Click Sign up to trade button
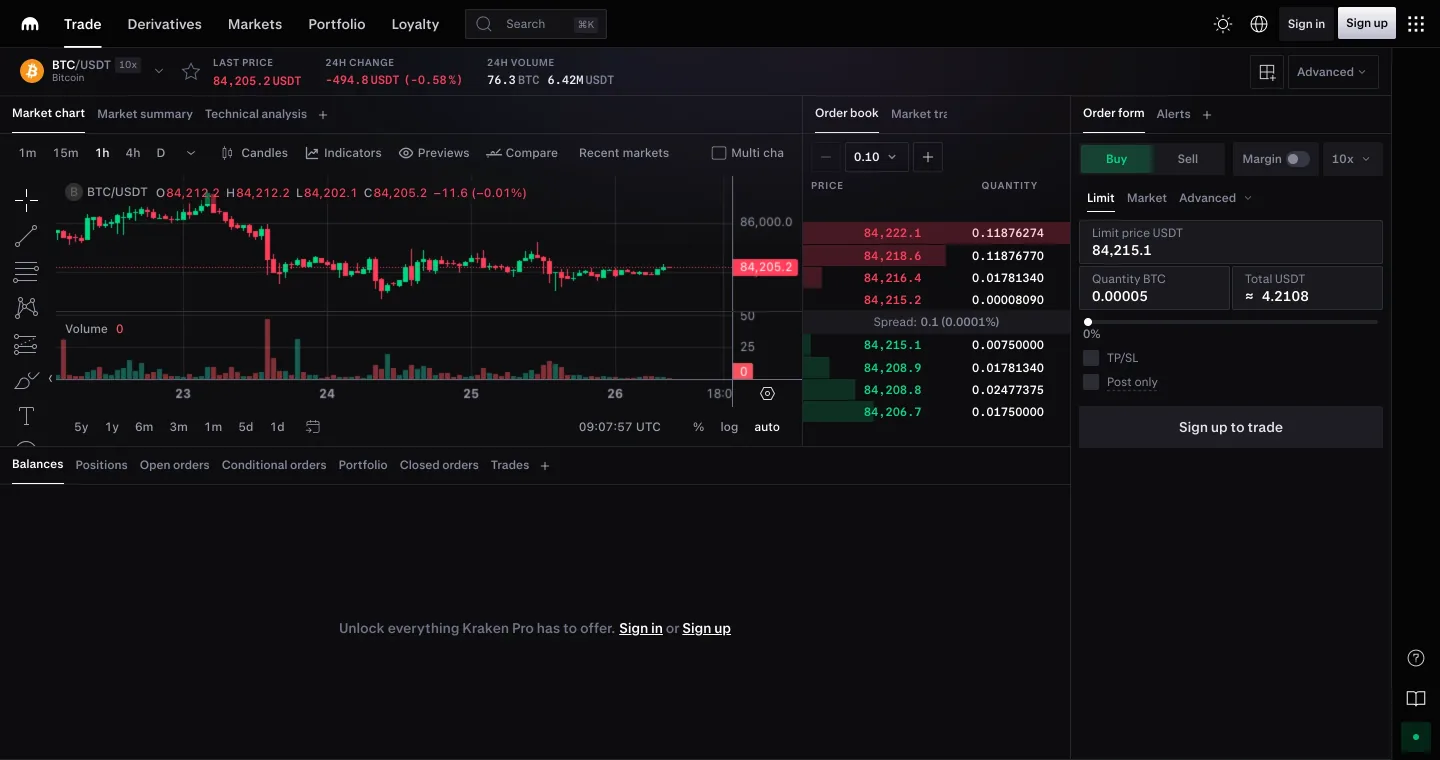 [x=1231, y=427]
